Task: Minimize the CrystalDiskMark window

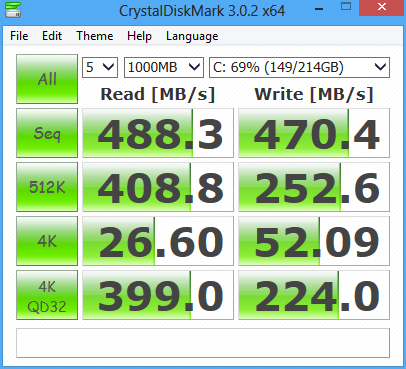Action: [x=319, y=8]
